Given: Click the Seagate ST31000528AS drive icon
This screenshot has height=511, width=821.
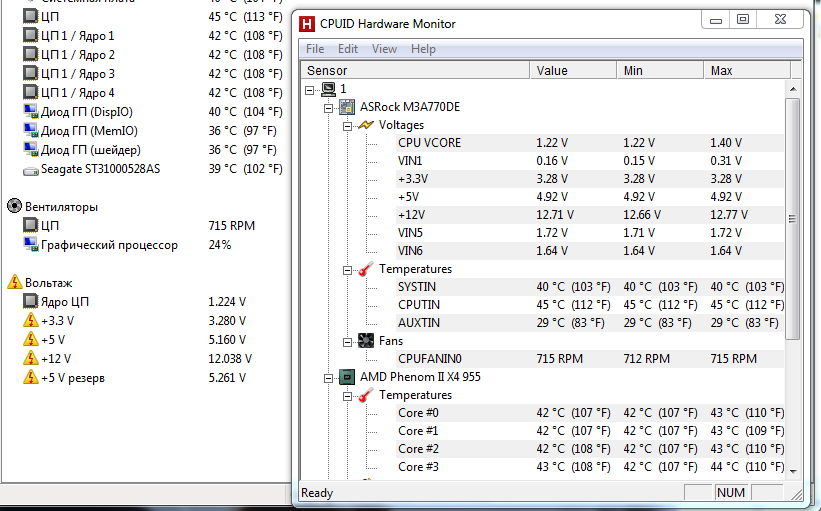Looking at the screenshot, I should (31, 171).
